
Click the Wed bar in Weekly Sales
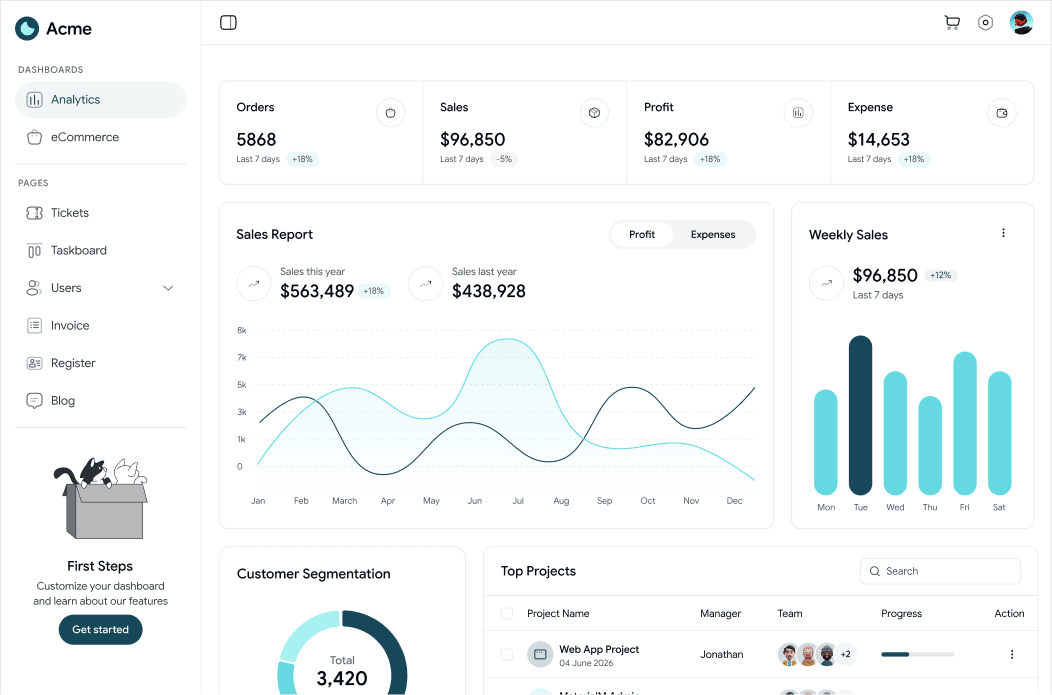pyautogui.click(x=895, y=433)
